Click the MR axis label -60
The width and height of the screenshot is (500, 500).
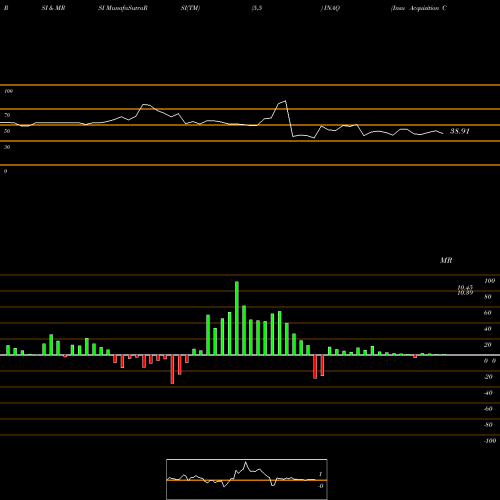(488, 409)
